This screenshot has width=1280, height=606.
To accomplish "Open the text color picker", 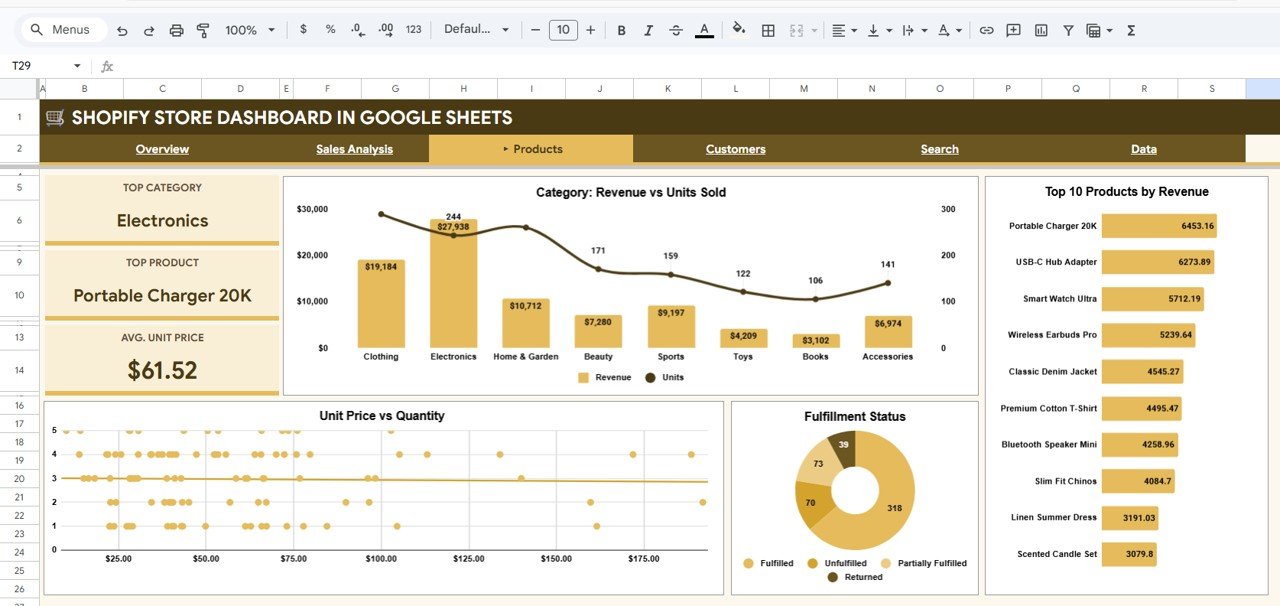I will pos(704,30).
